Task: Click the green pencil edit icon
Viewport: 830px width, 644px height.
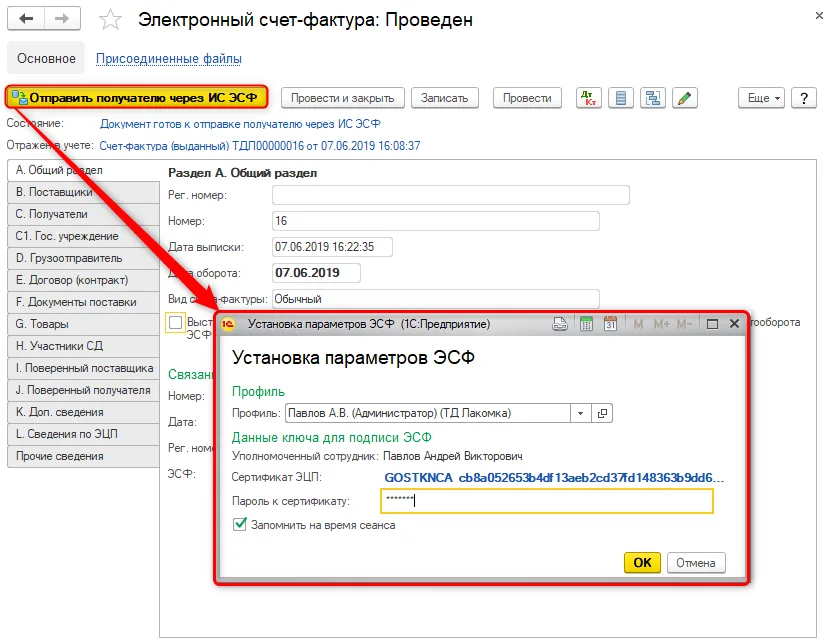Action: click(684, 98)
